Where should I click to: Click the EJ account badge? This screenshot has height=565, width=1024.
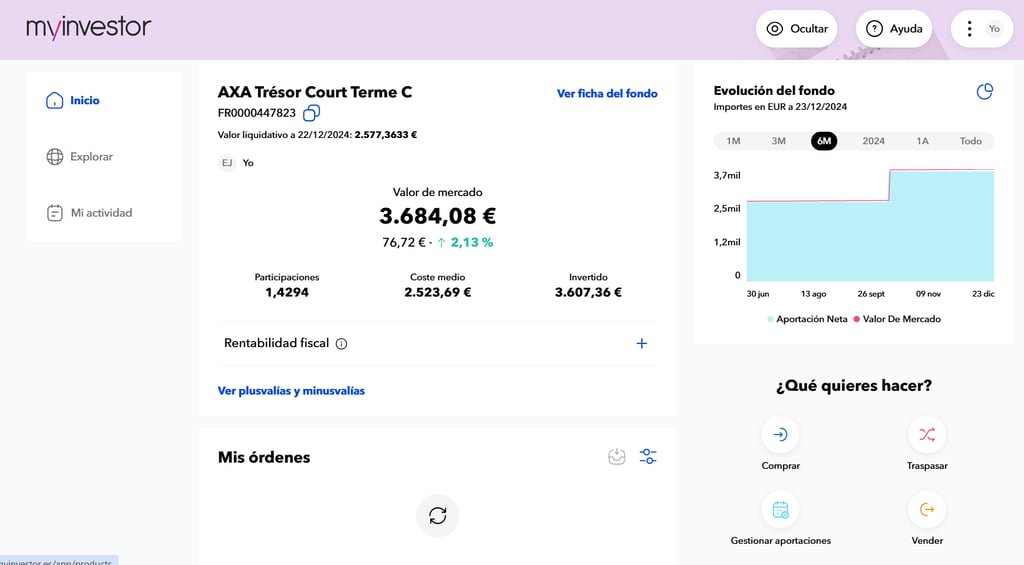[x=227, y=163]
